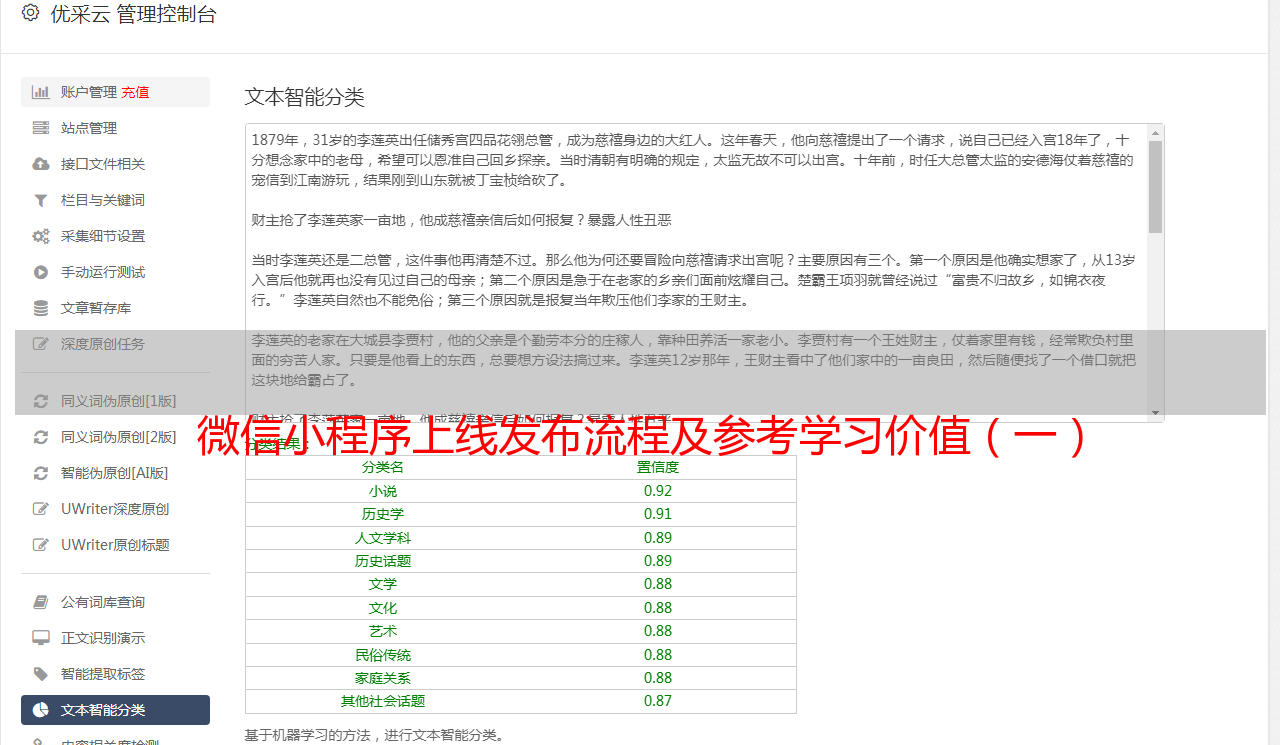Click the edit icon for UWriter原创标题
This screenshot has width=1280, height=745.
click(x=41, y=545)
